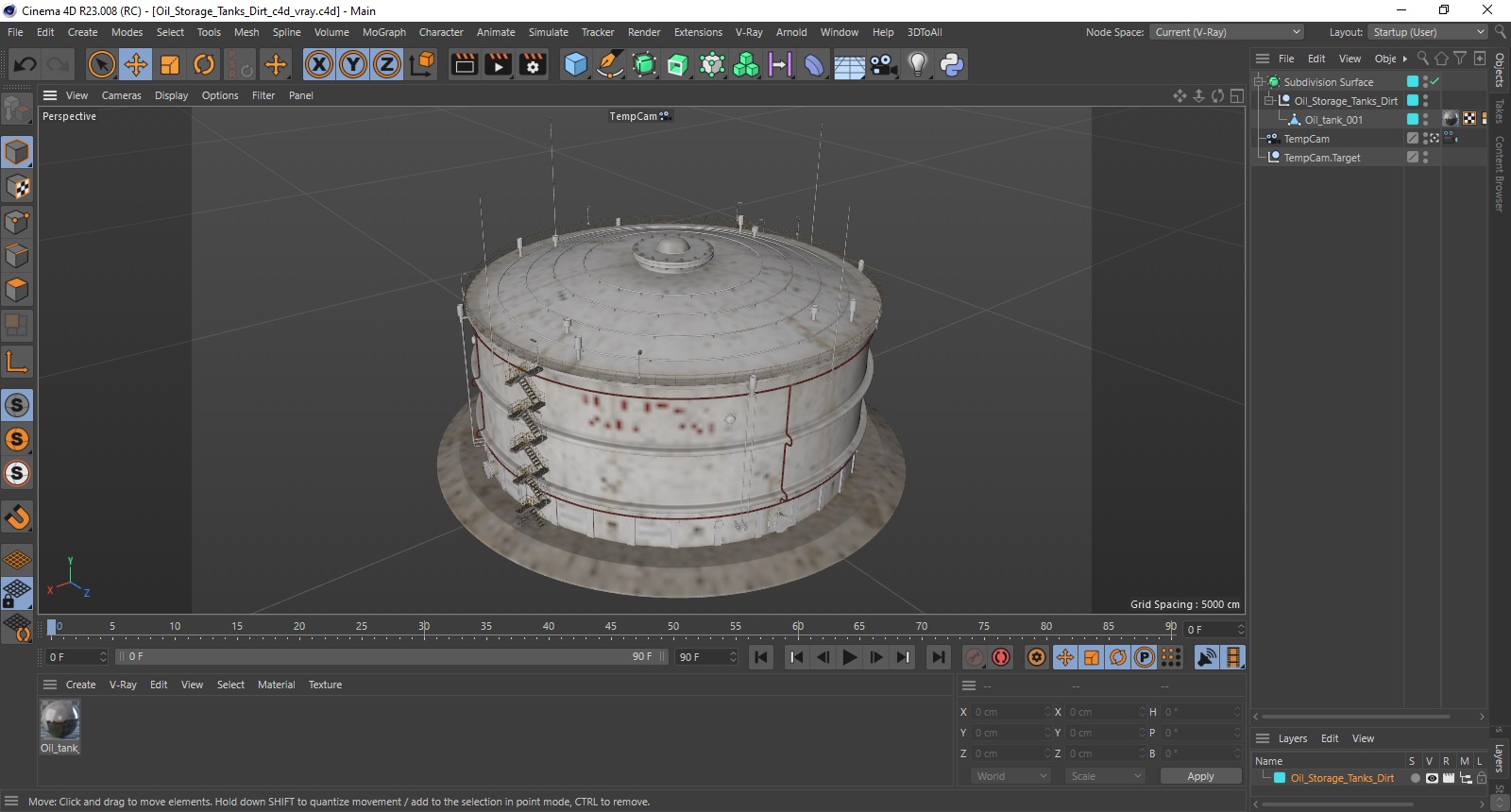This screenshot has width=1511, height=812.
Task: Click the Python script icon
Action: coord(952,64)
